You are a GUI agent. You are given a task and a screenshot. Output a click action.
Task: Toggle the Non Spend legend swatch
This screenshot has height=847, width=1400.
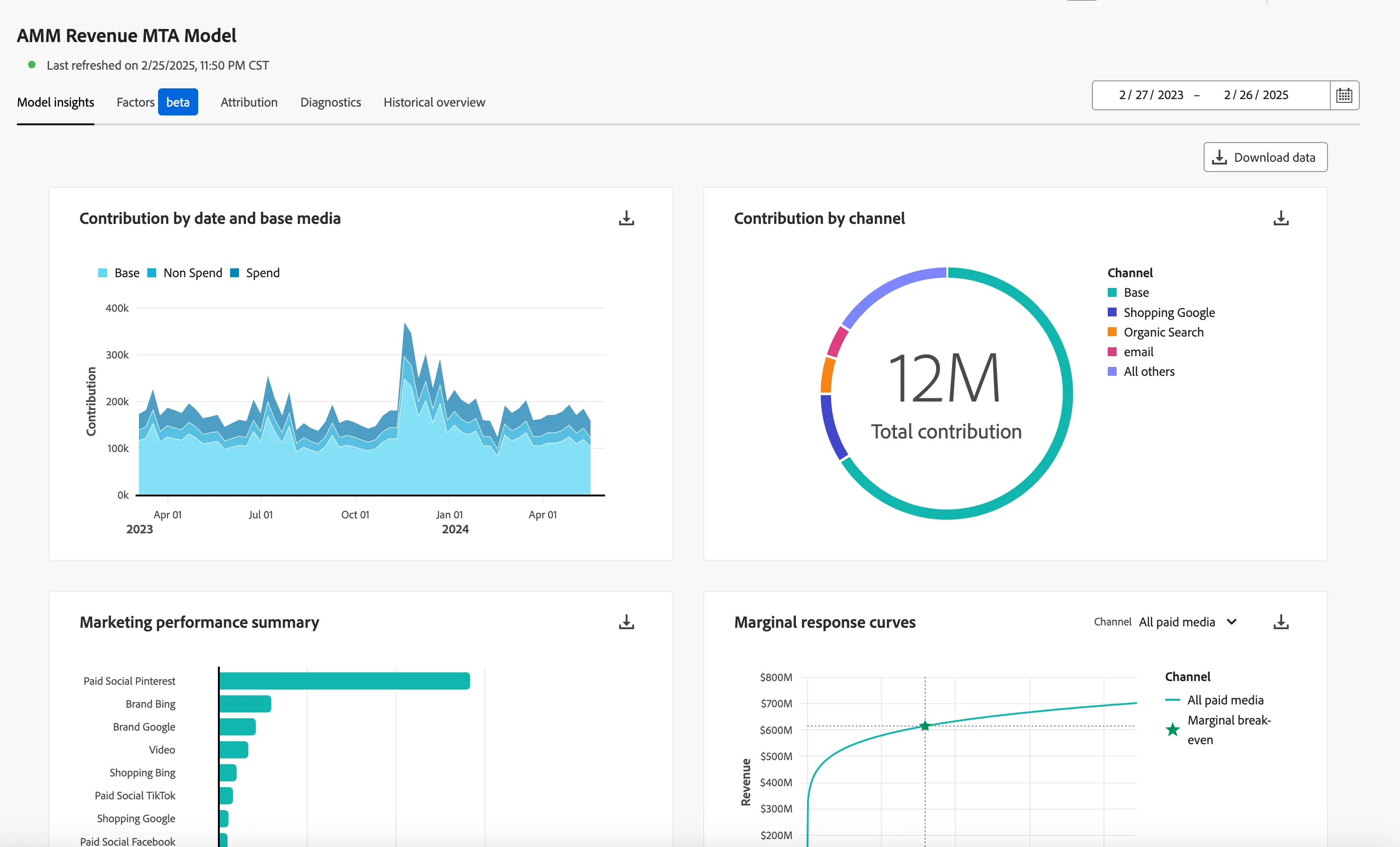click(152, 273)
